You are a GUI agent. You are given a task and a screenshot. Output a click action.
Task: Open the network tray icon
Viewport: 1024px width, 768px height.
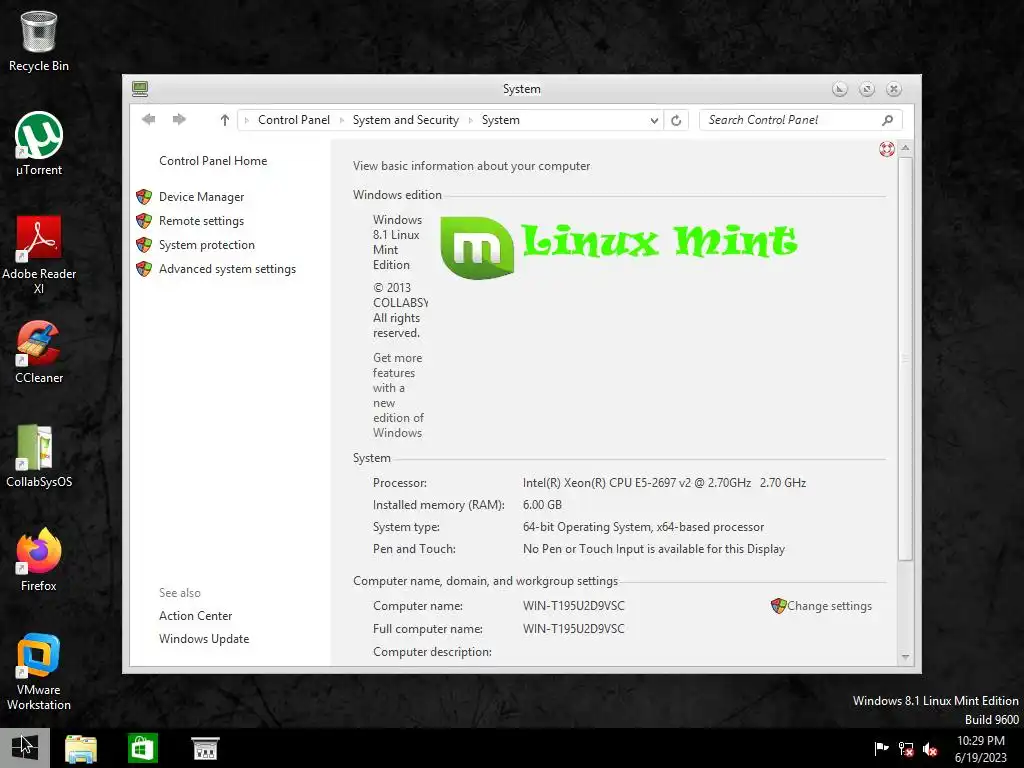906,748
